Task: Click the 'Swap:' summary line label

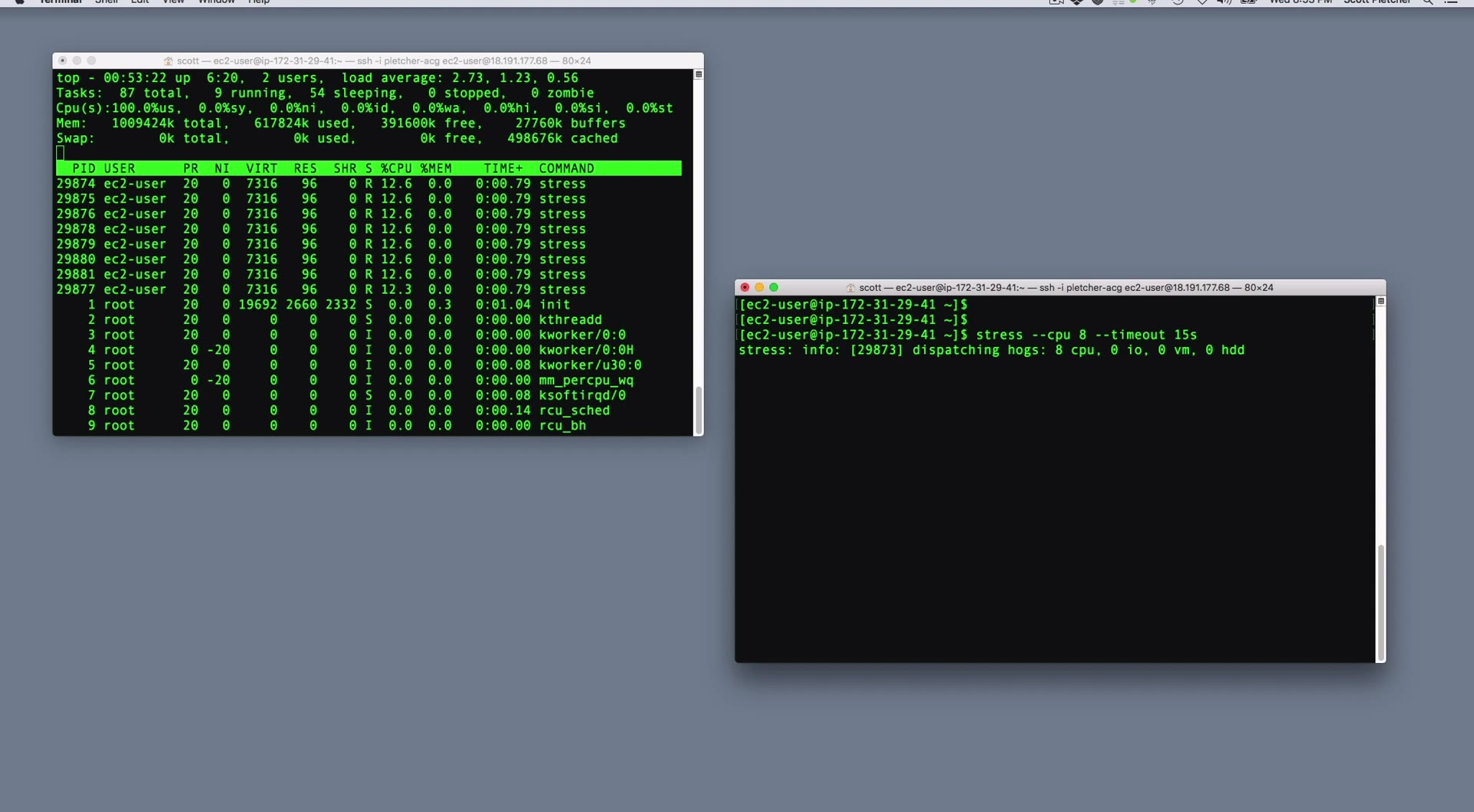Action: point(75,139)
